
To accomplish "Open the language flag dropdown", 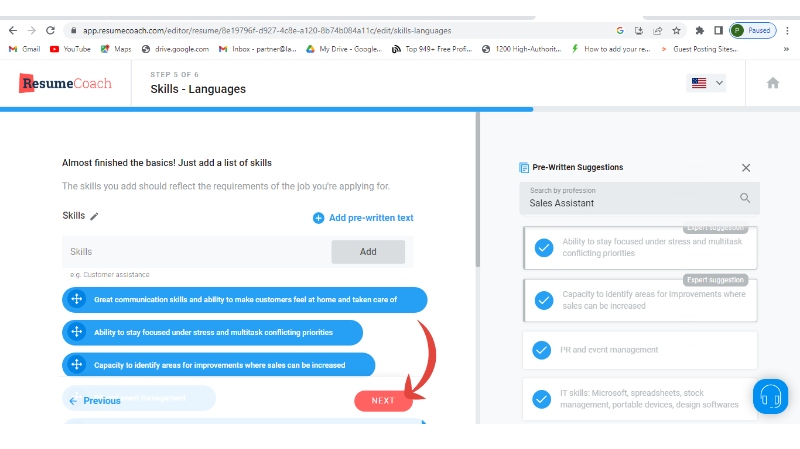I will (706, 83).
